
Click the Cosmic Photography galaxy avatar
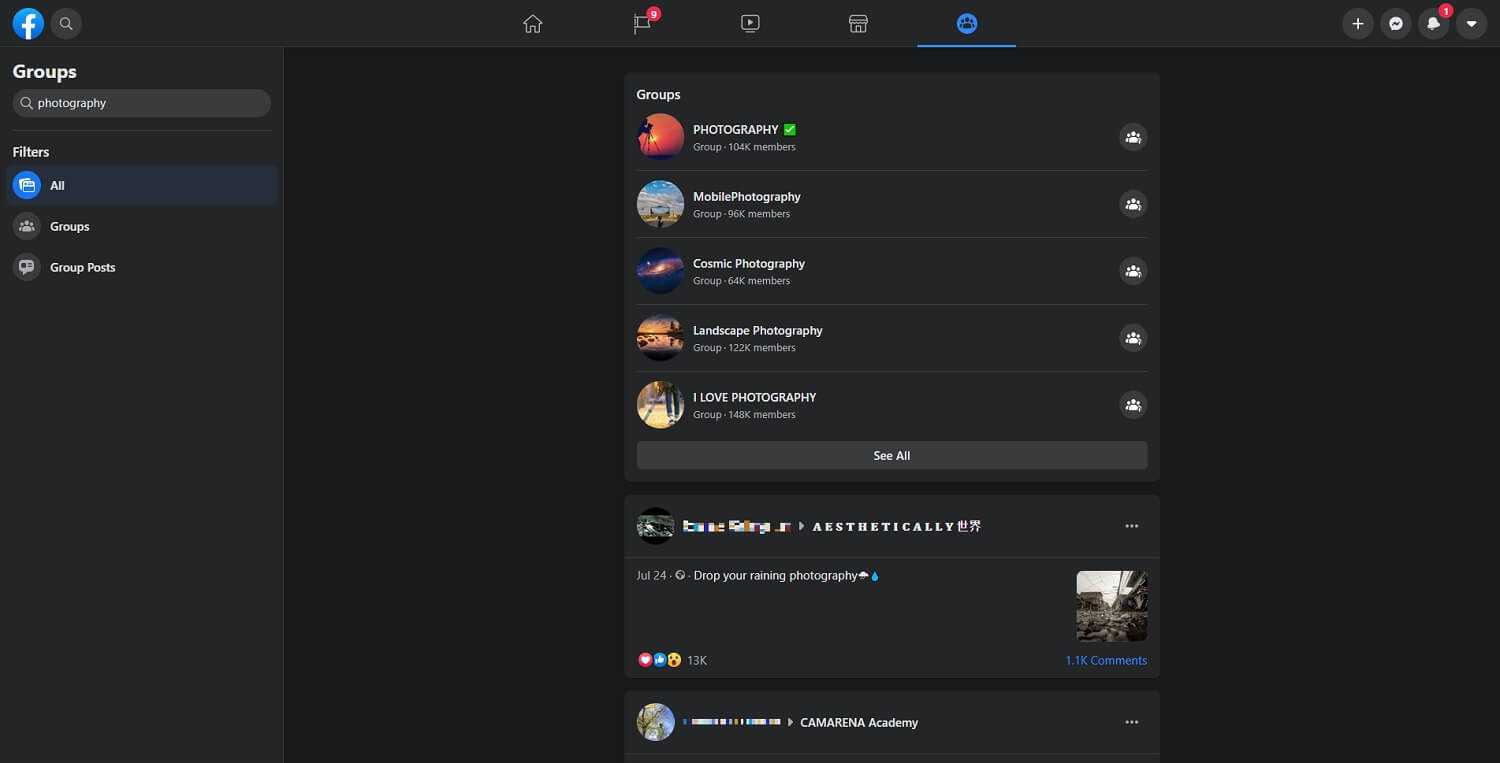point(660,271)
